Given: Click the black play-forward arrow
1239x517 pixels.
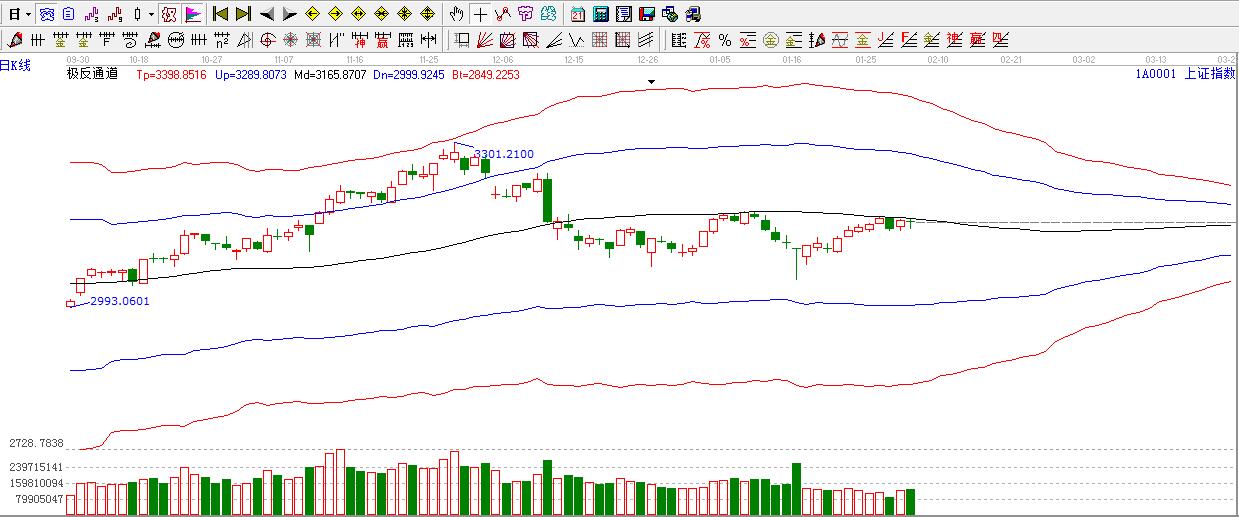Looking at the screenshot, I should tap(289, 14).
